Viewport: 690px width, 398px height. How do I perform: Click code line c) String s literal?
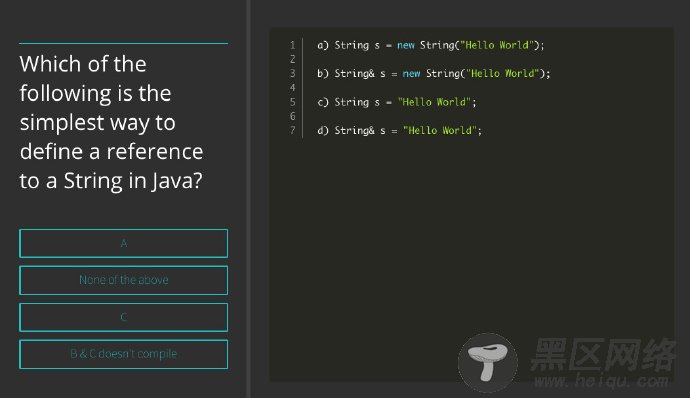(396, 102)
